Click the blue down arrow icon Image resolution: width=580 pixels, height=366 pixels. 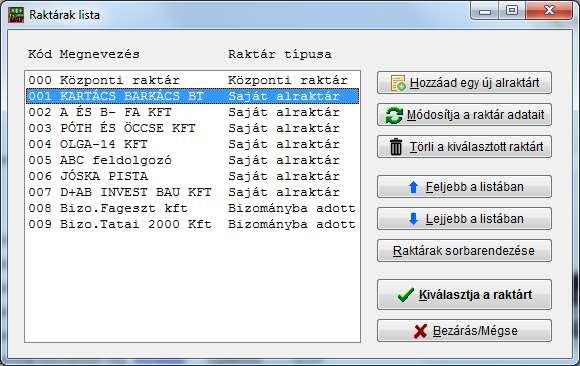tap(413, 219)
